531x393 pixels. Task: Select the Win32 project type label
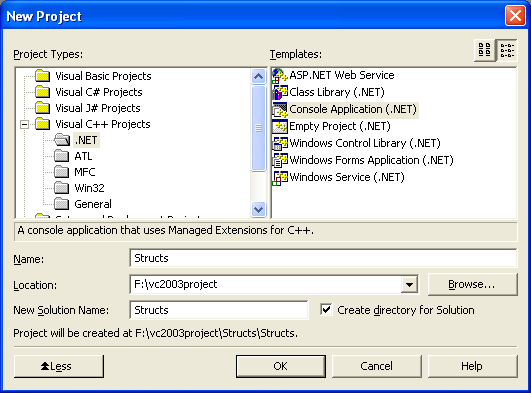coord(89,188)
